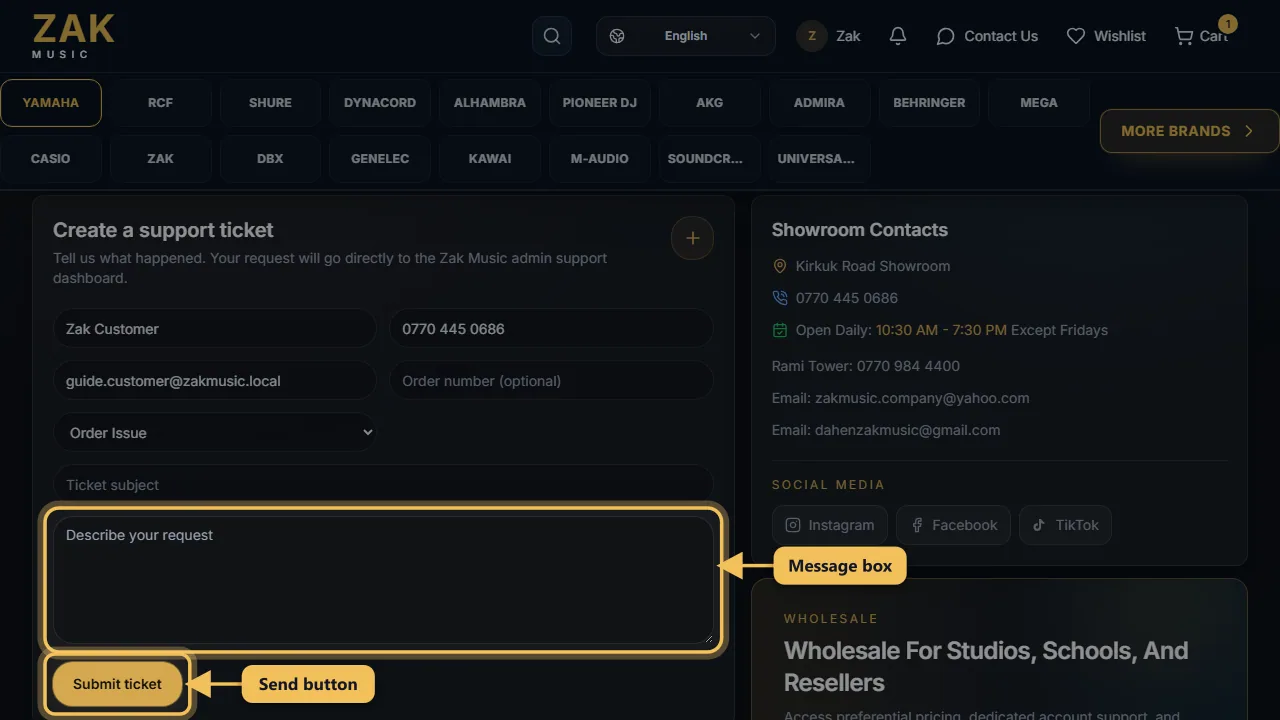
Task: Click the Kirkuk Road Showroom address text
Action: [x=873, y=266]
